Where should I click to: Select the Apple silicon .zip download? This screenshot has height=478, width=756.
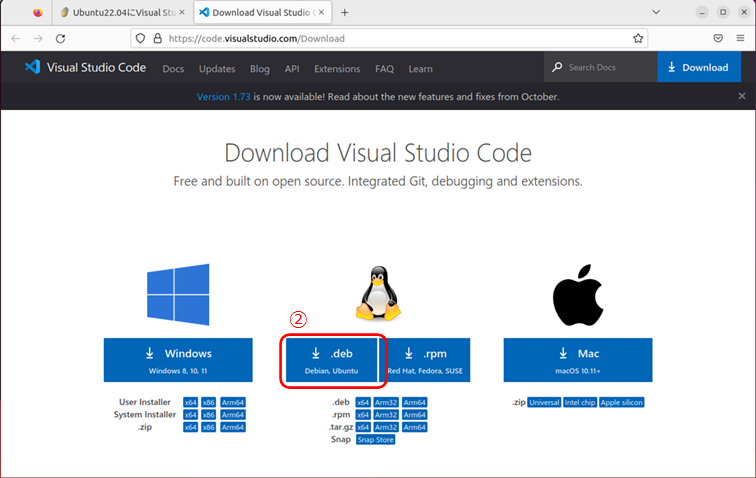(624, 402)
